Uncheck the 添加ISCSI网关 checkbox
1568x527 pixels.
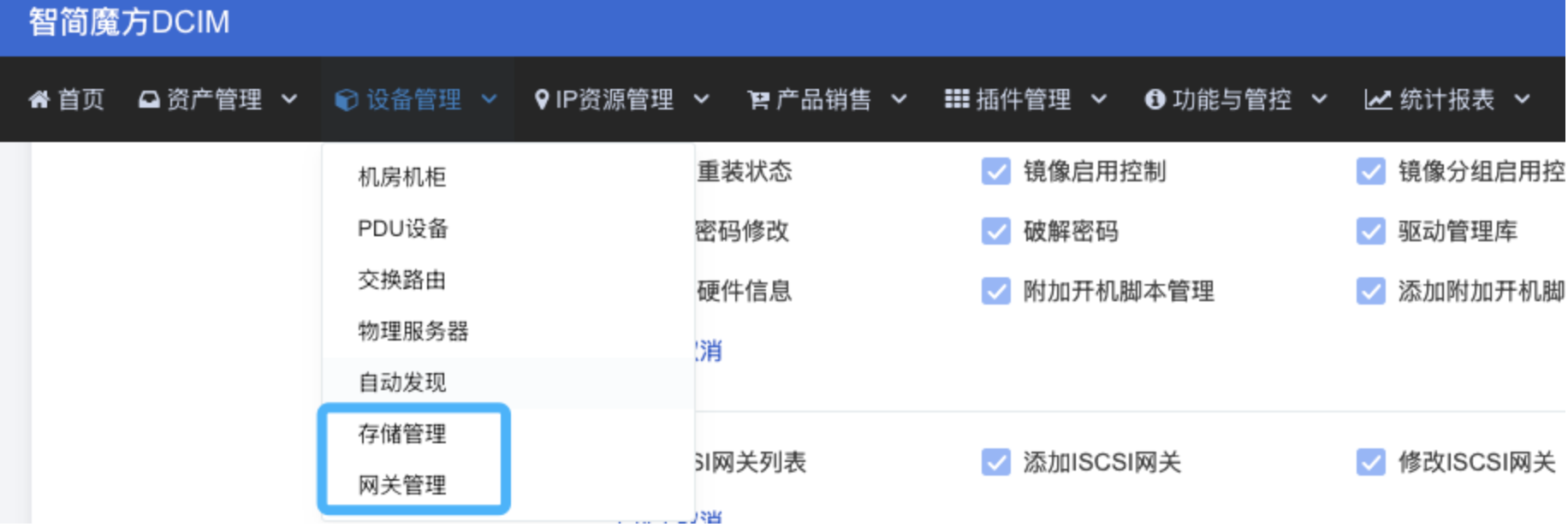coord(995,462)
